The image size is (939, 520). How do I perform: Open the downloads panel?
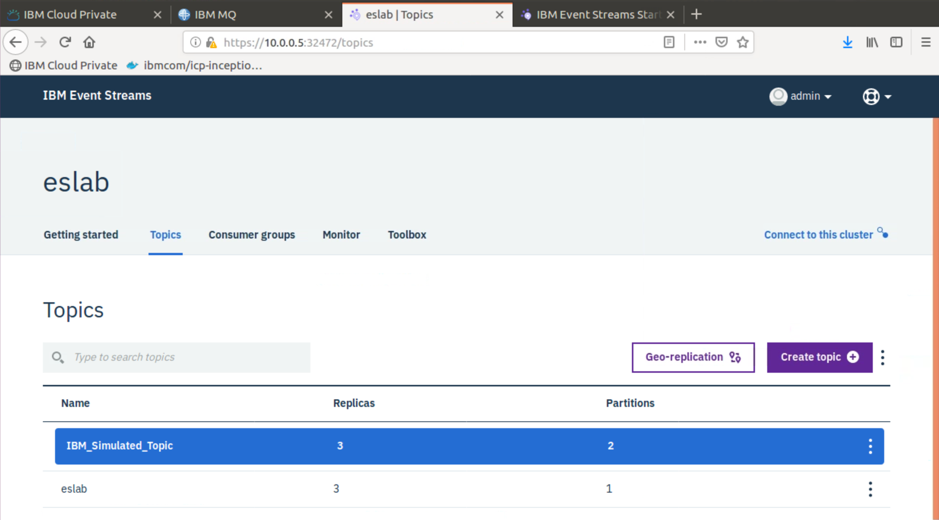pos(847,42)
